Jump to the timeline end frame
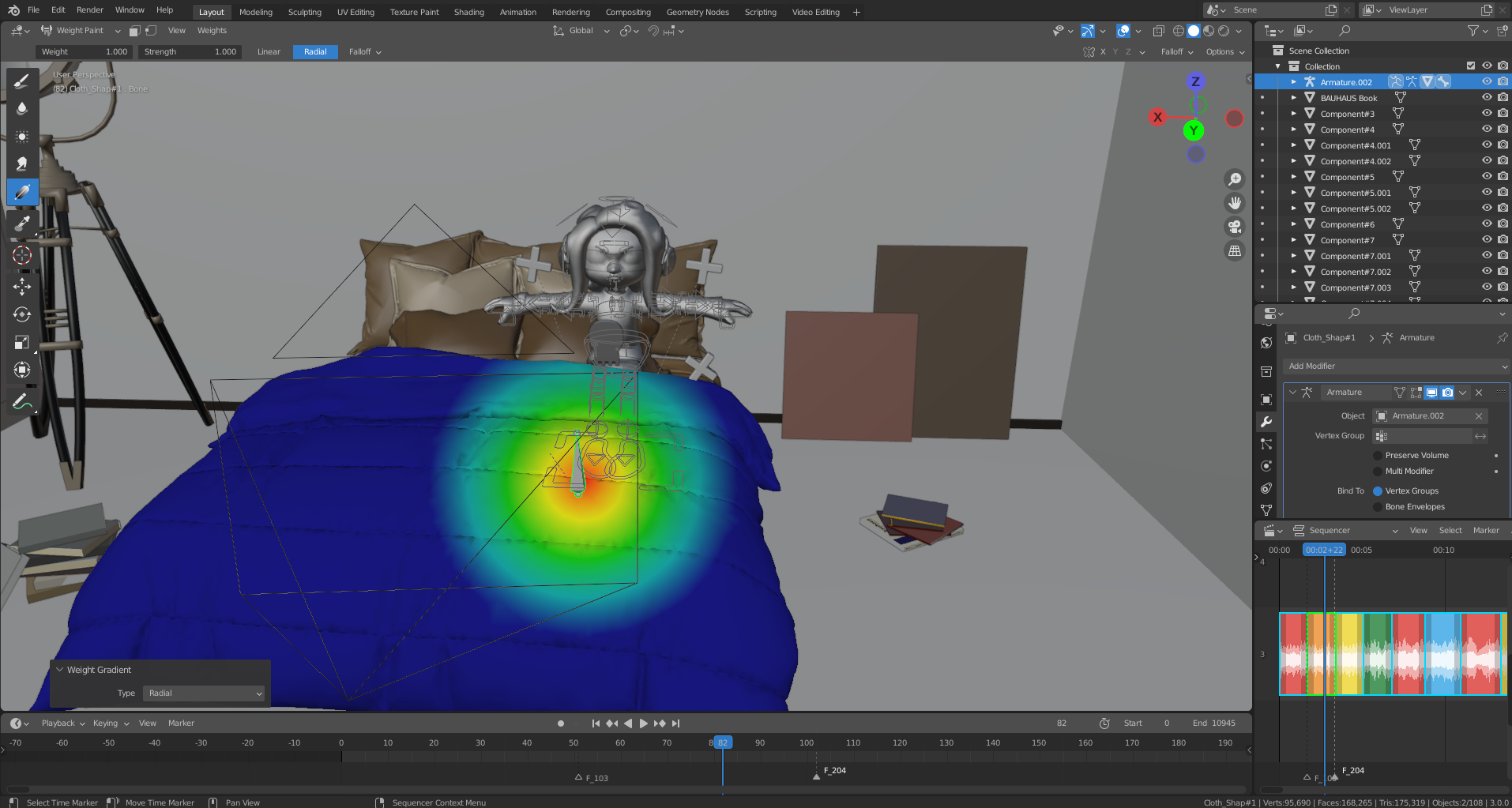 pyautogui.click(x=676, y=723)
